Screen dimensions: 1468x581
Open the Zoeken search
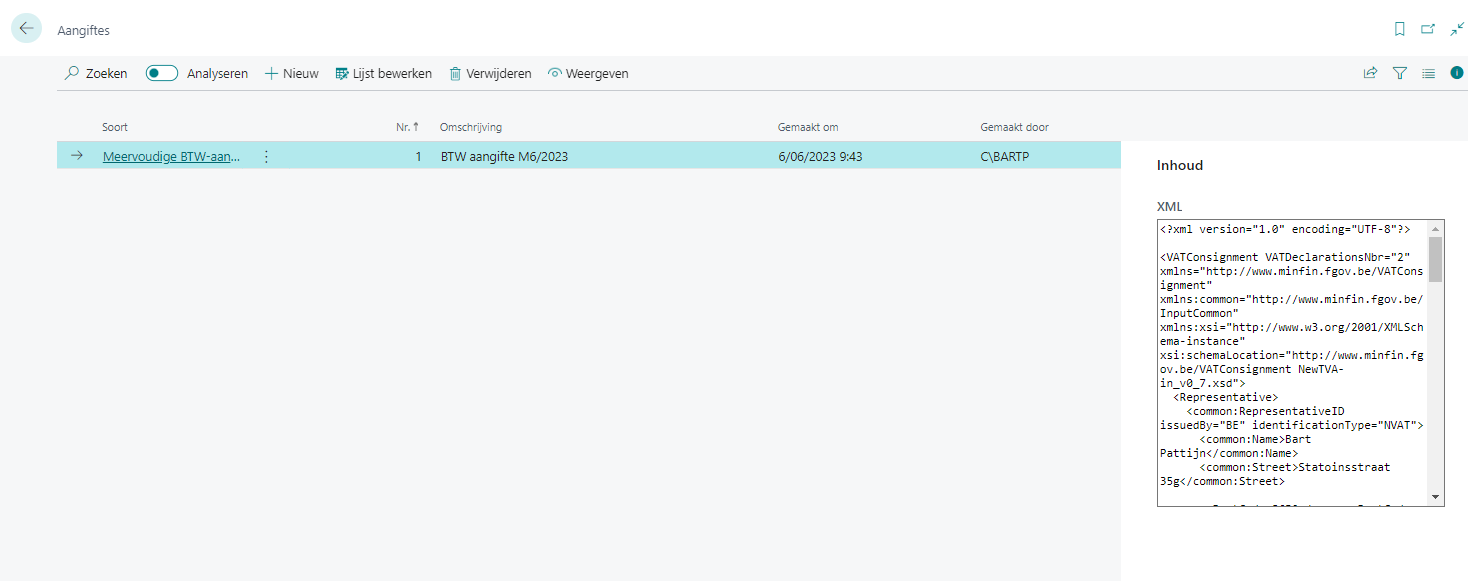[x=96, y=73]
